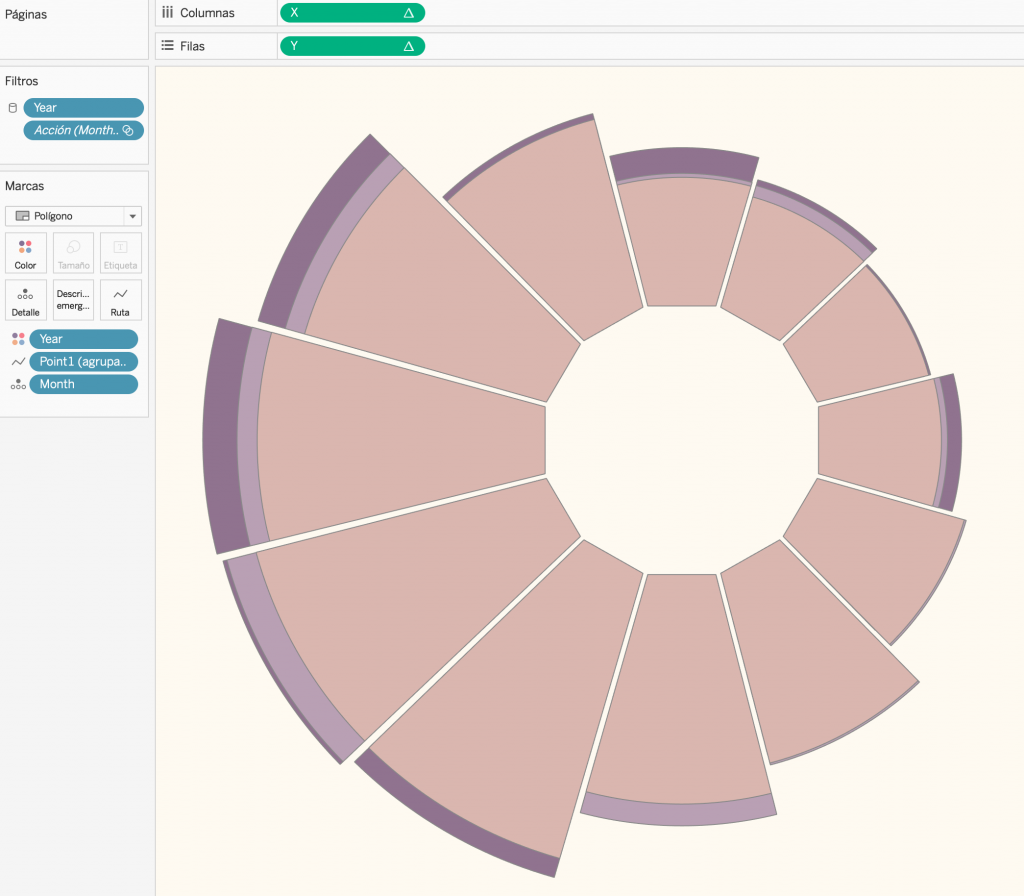Click the path icon beside Point1 pill
Image resolution: width=1024 pixels, height=896 pixels.
coord(18,361)
